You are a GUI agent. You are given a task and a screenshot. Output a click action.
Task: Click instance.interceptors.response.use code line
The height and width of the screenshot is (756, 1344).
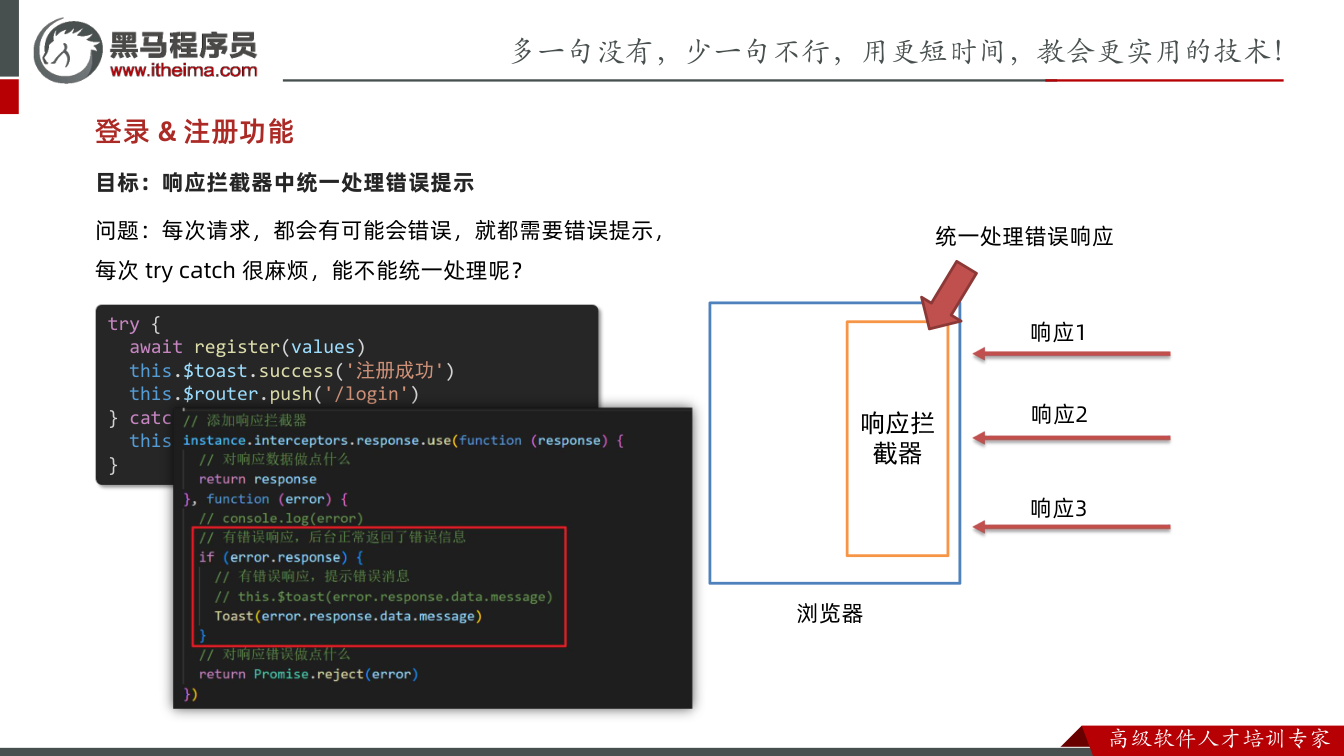tap(403, 440)
